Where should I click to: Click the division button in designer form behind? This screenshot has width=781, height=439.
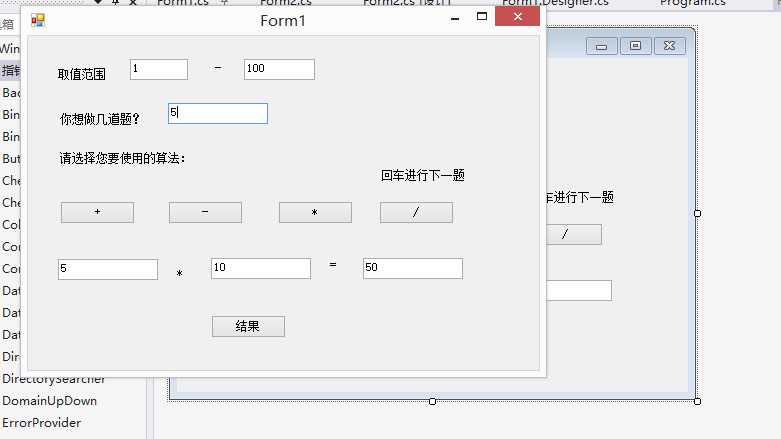pos(574,234)
